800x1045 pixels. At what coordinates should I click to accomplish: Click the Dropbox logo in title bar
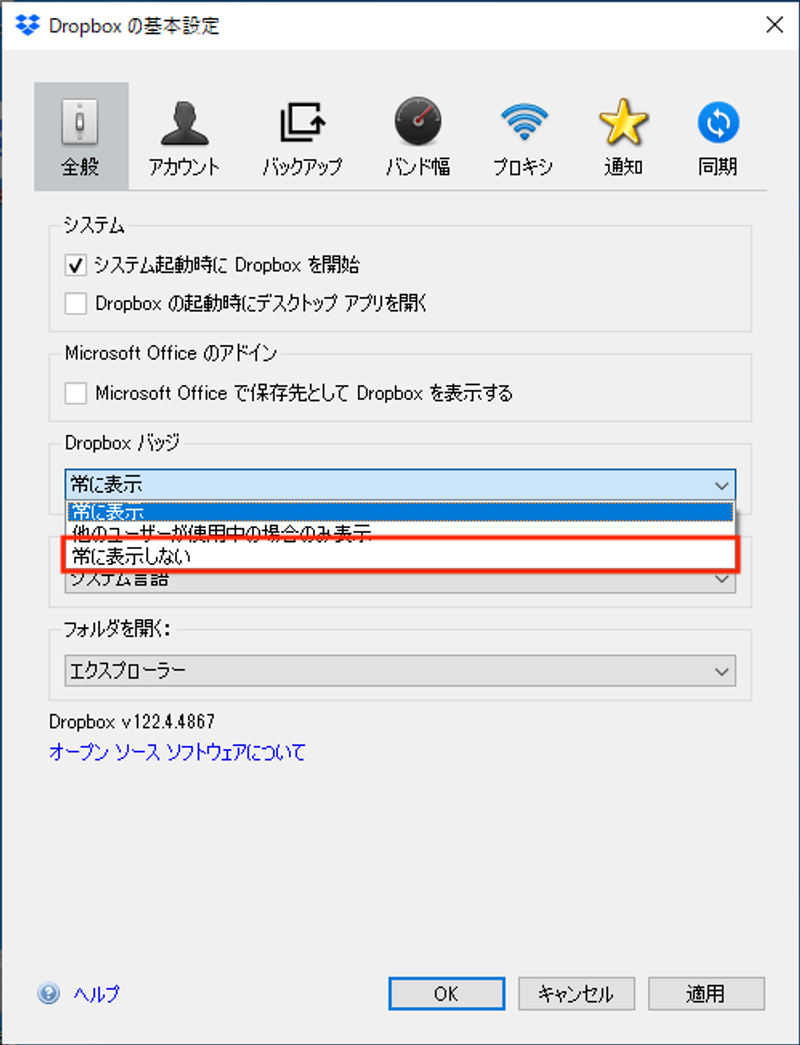tap(27, 25)
